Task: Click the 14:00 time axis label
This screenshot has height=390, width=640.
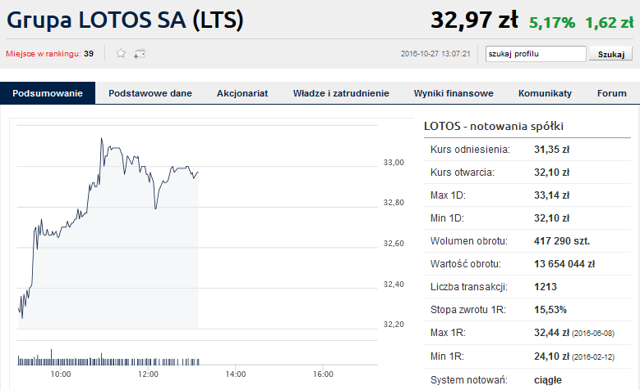Action: click(x=236, y=374)
